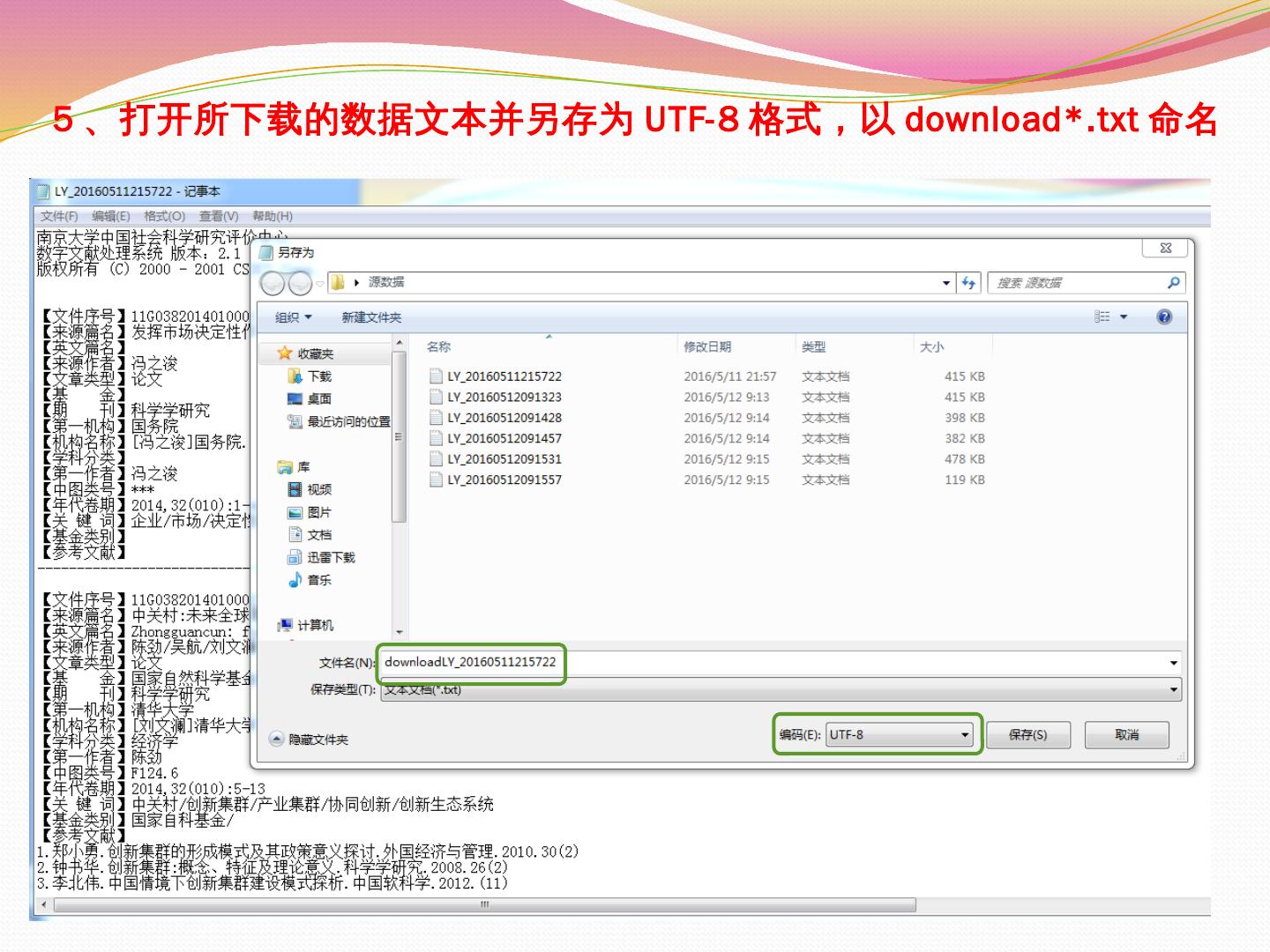Click New Folder (新建文件夹) button
The width and height of the screenshot is (1270, 952).
point(371,317)
